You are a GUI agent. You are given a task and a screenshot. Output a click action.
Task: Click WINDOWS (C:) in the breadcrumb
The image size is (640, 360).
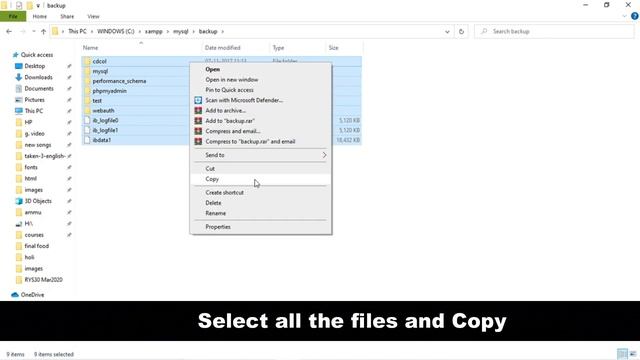116,31
